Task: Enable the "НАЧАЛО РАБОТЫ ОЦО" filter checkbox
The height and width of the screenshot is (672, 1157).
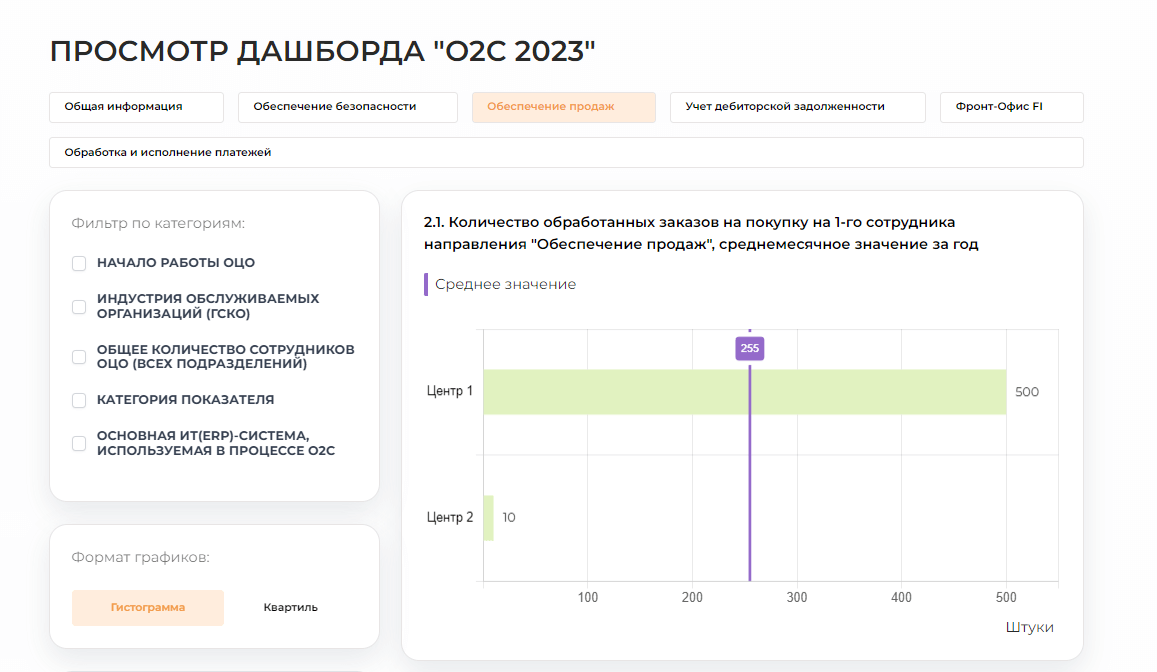Action: point(78,264)
